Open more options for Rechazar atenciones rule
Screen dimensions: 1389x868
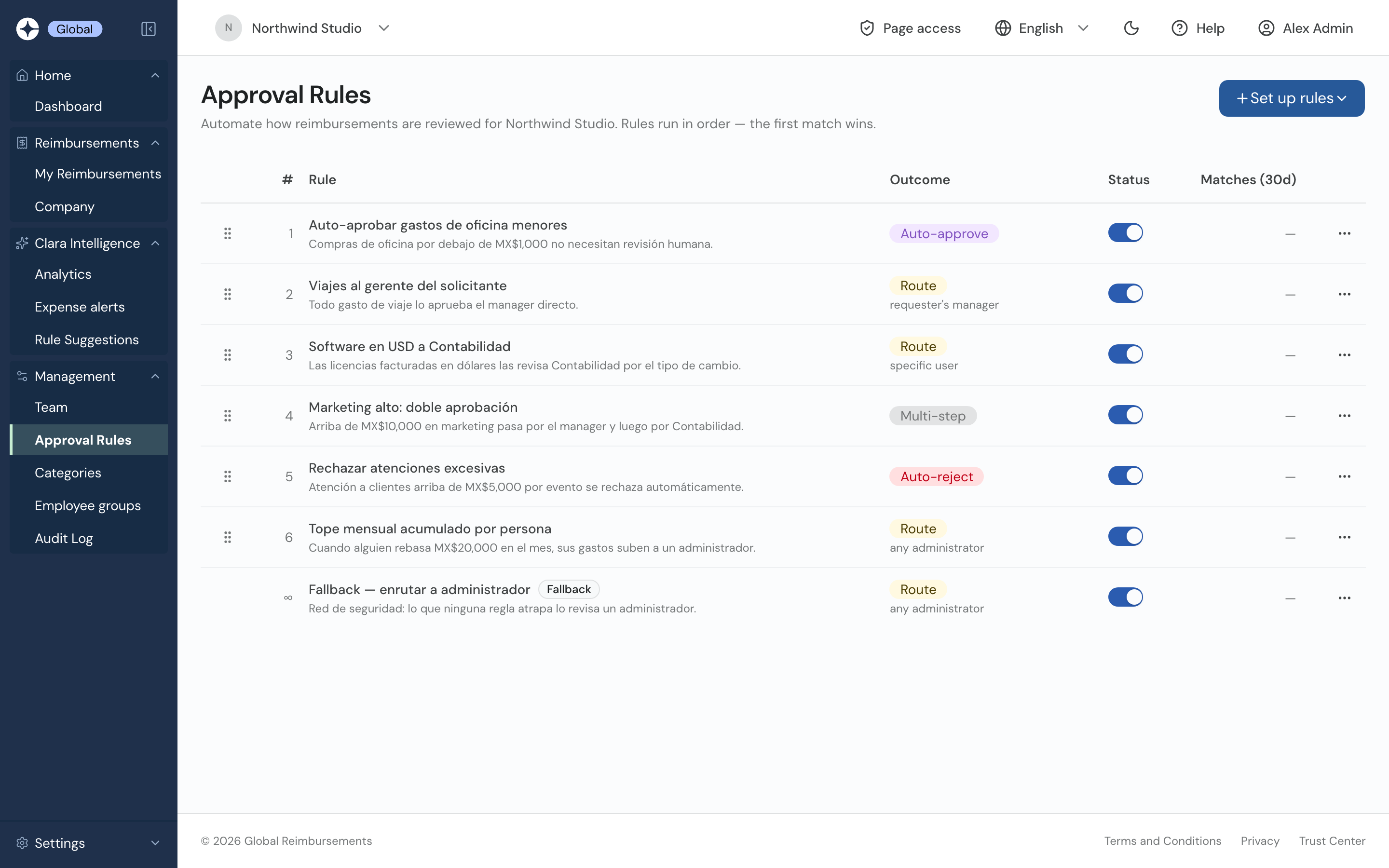click(x=1344, y=476)
